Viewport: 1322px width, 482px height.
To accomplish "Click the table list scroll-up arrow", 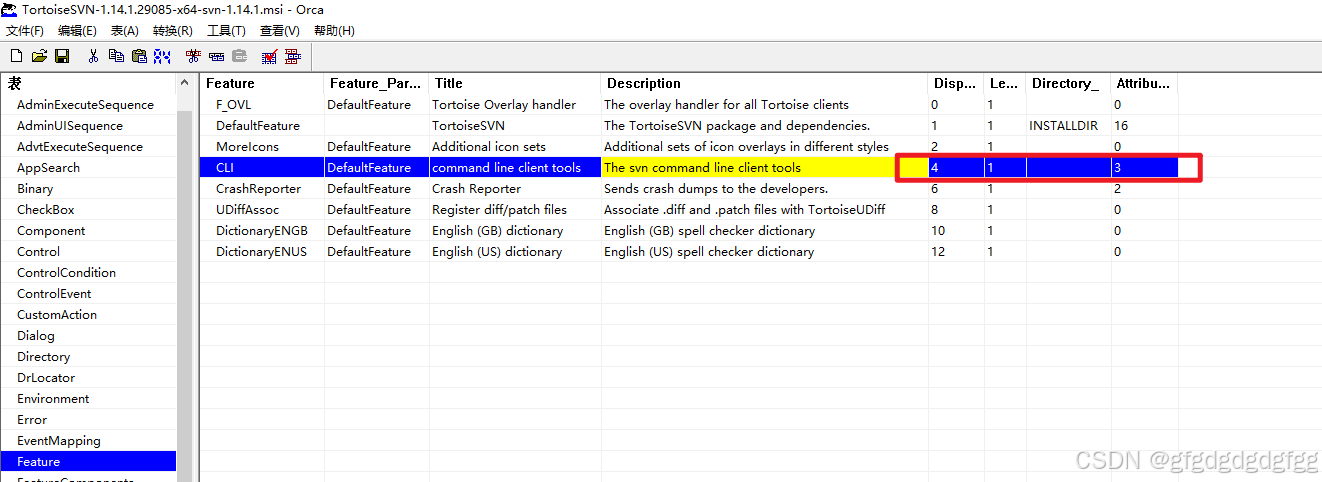I will (184, 83).
